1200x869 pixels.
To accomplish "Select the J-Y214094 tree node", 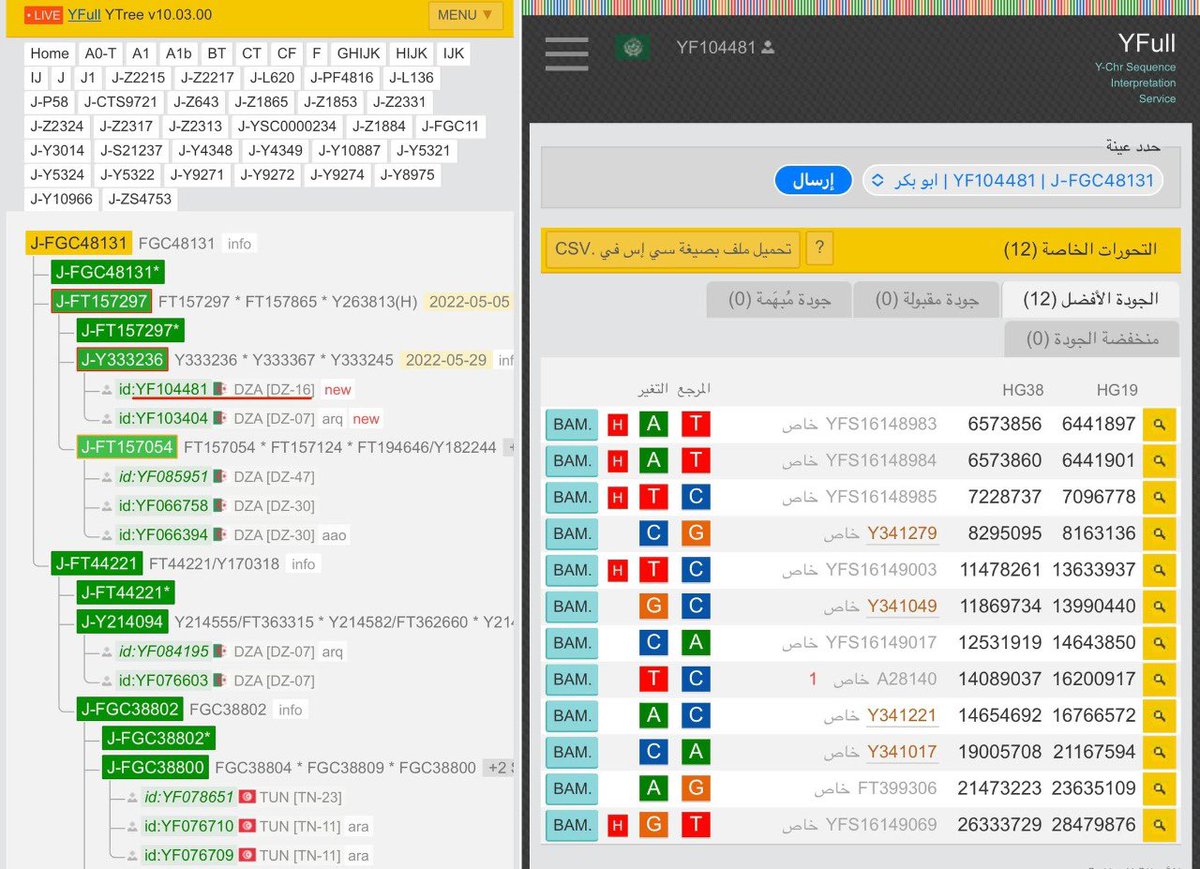I will (123, 622).
